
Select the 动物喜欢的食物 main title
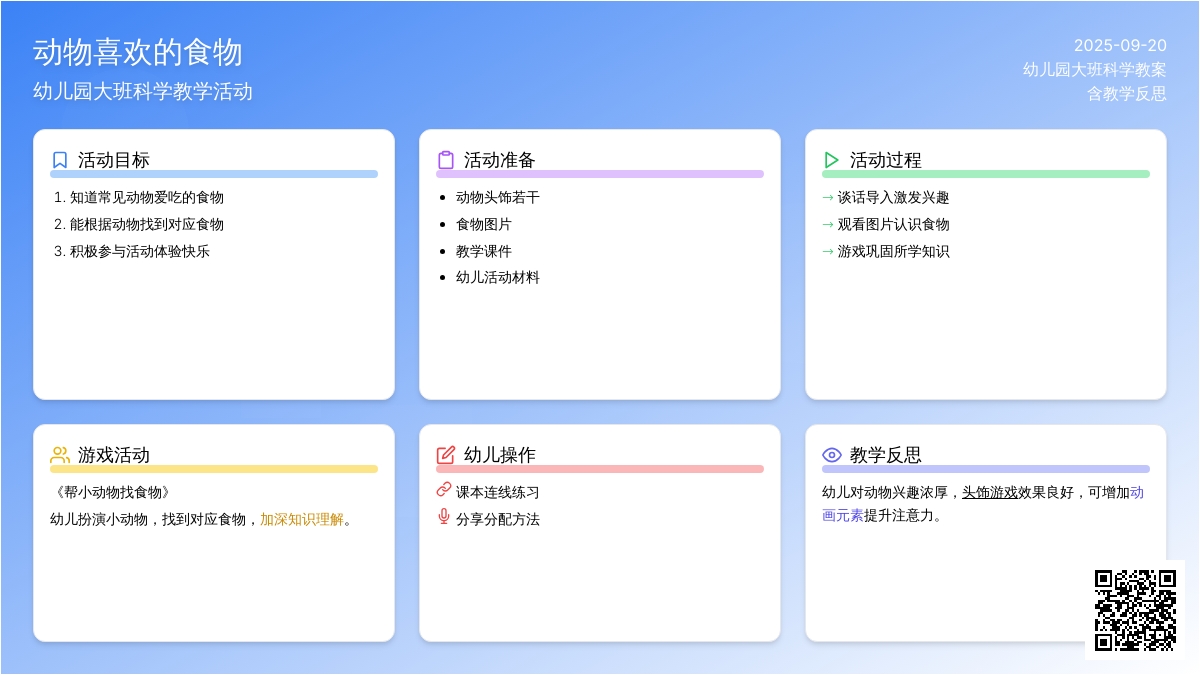click(x=138, y=52)
